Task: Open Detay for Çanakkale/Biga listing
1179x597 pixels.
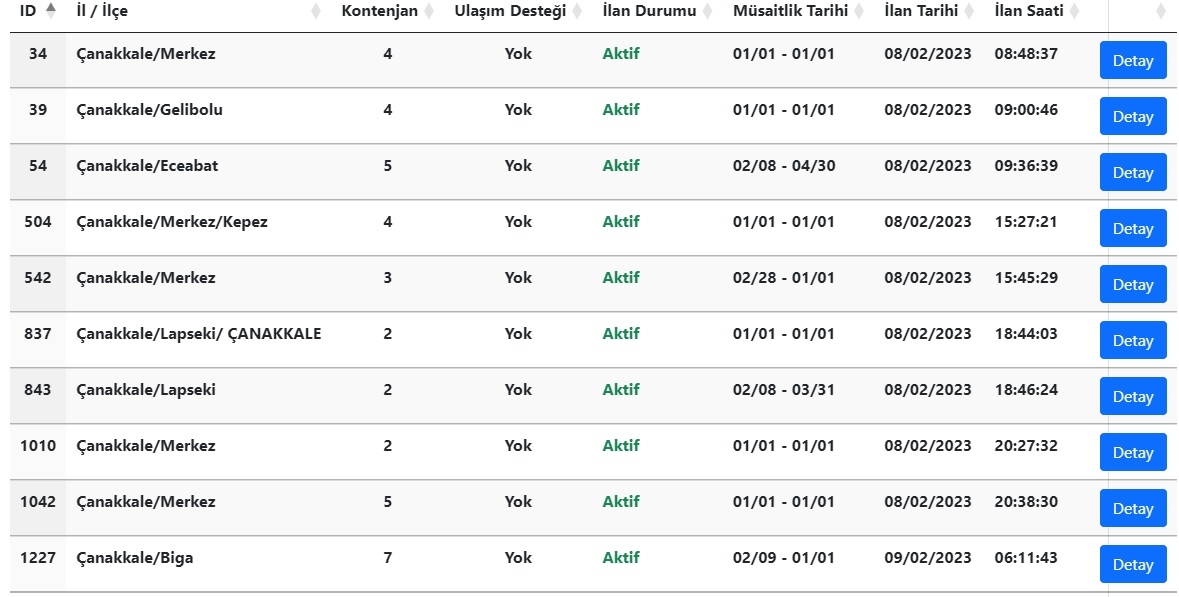Action: (x=1133, y=565)
